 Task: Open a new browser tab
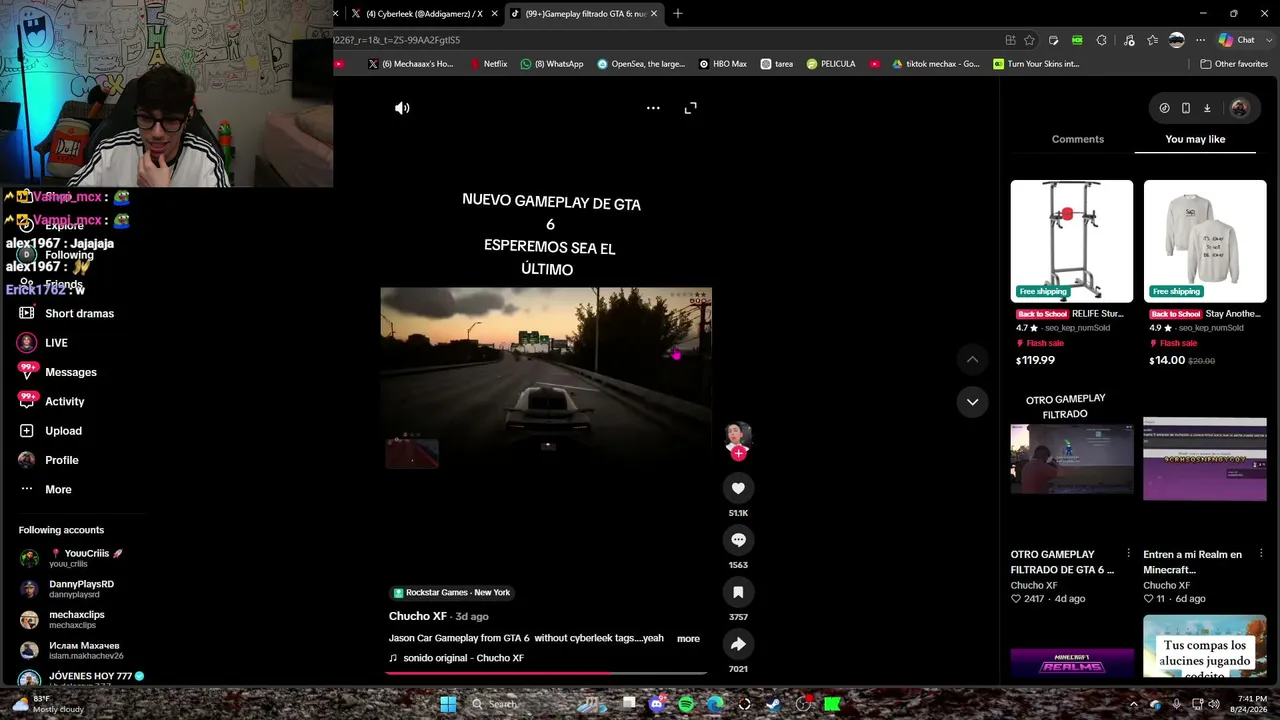[x=678, y=14]
